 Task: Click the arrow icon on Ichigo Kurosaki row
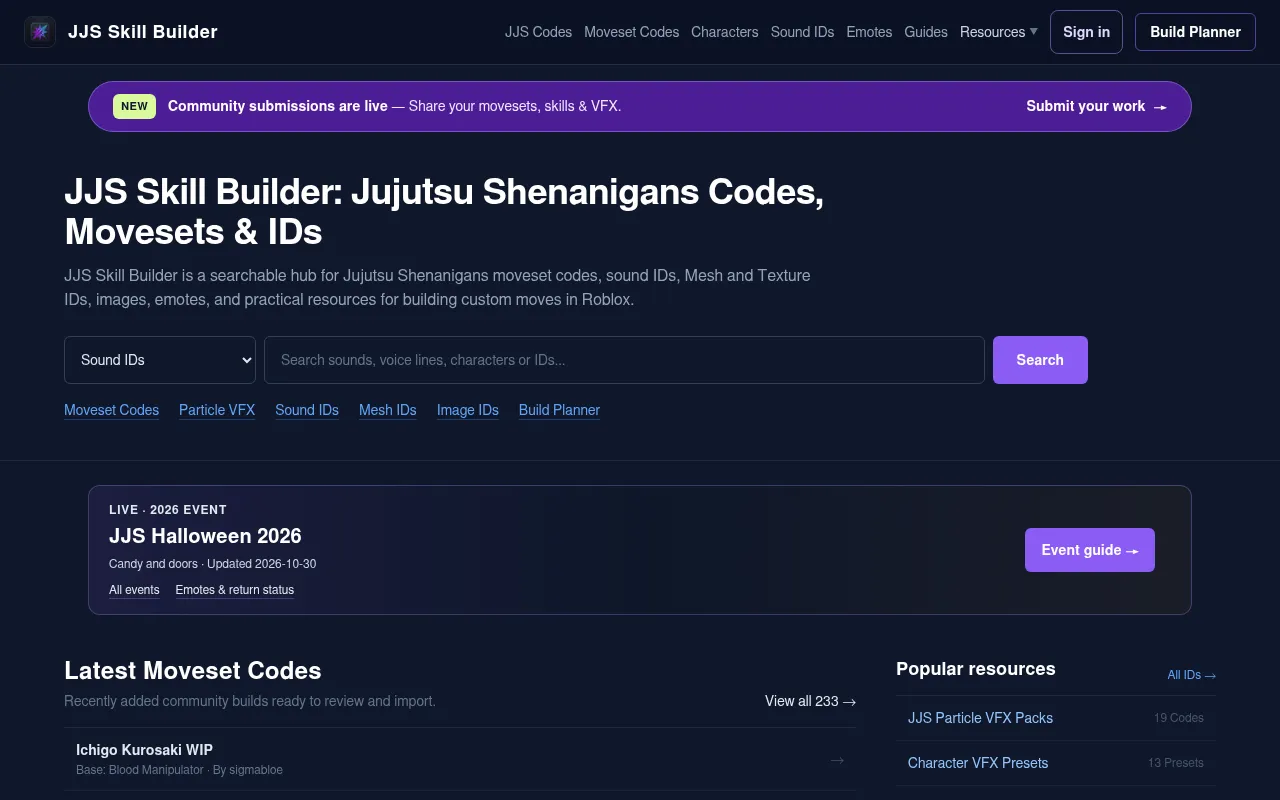(837, 760)
